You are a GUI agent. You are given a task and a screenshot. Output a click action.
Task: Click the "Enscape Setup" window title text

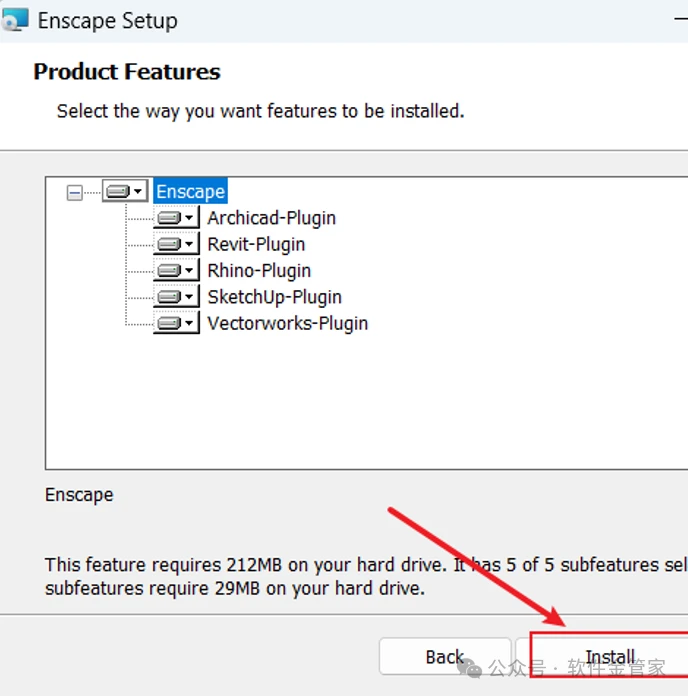[x=107, y=20]
